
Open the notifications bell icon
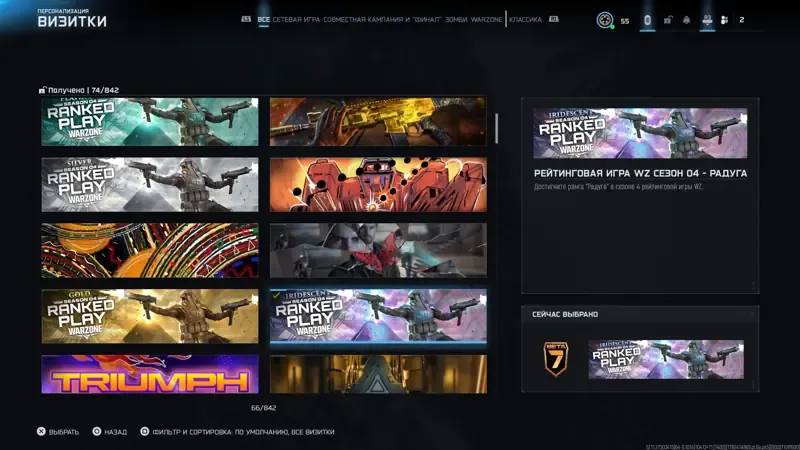click(x=686, y=20)
